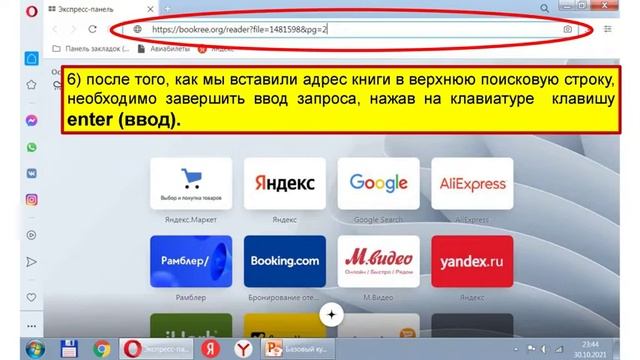640x360 pixels.
Task: Go to the sidebar home icon
Action: (32, 58)
